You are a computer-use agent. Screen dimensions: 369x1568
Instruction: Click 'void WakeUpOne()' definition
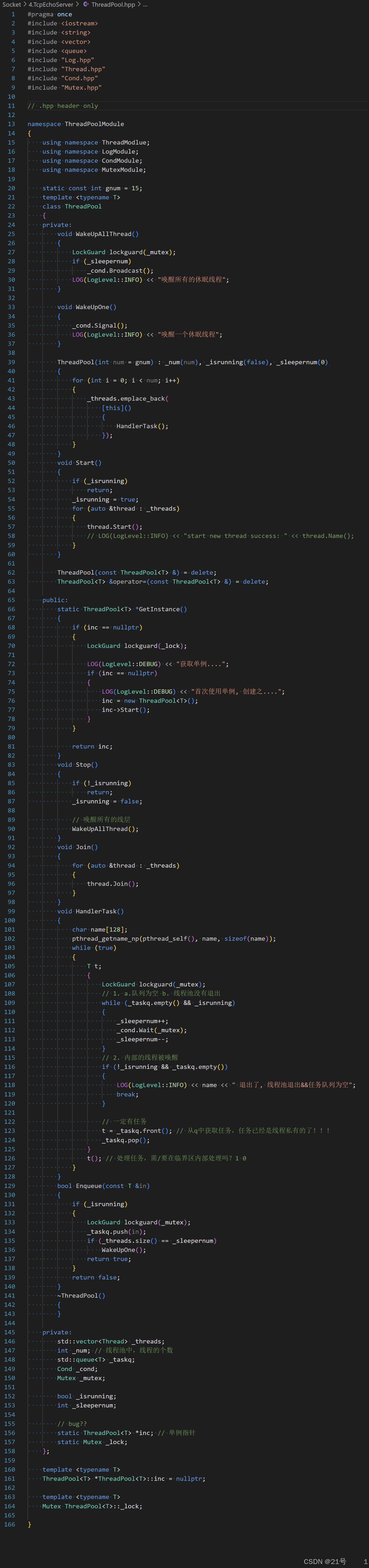pos(87,307)
